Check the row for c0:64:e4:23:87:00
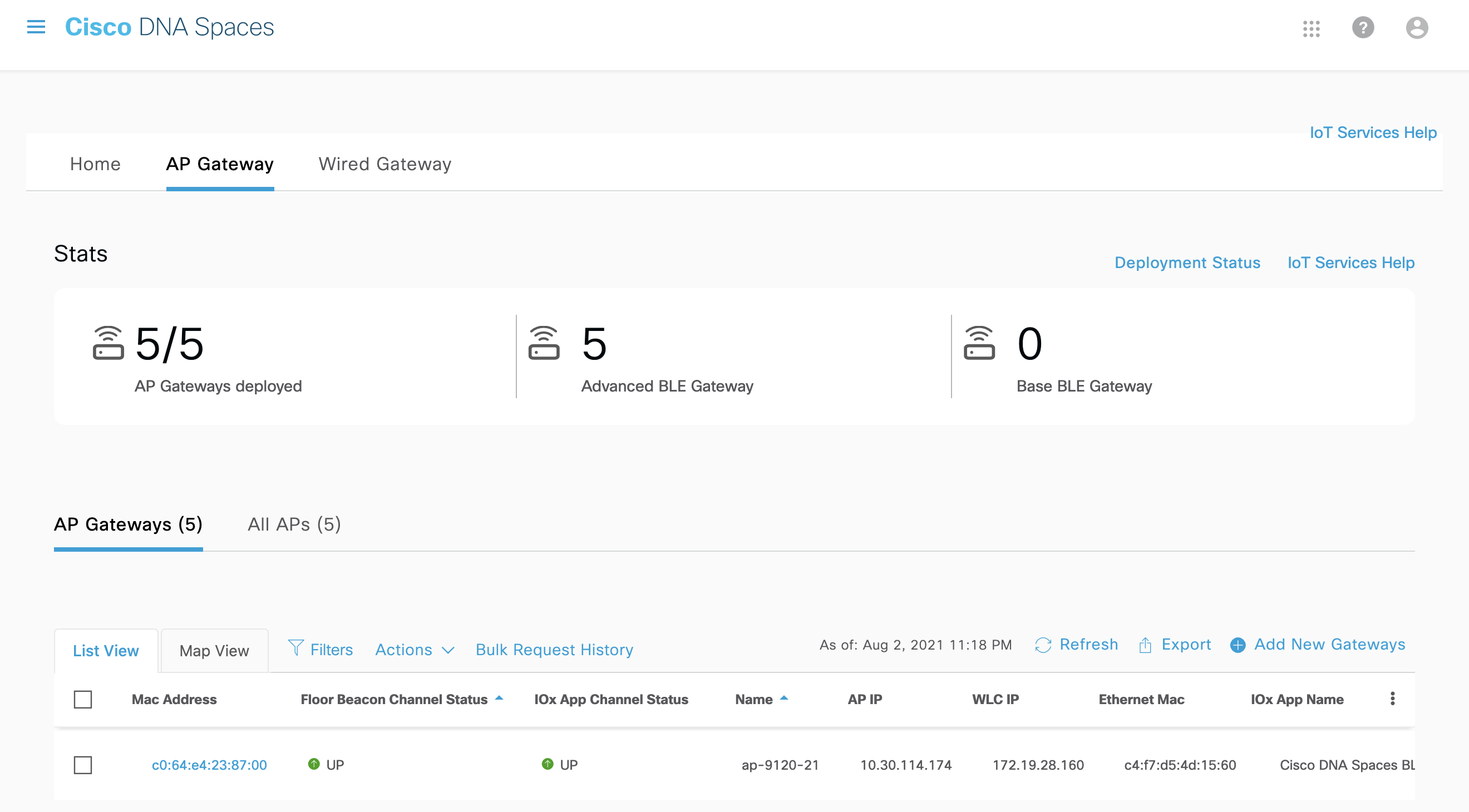Viewport: 1469px width, 812px height. 83,765
